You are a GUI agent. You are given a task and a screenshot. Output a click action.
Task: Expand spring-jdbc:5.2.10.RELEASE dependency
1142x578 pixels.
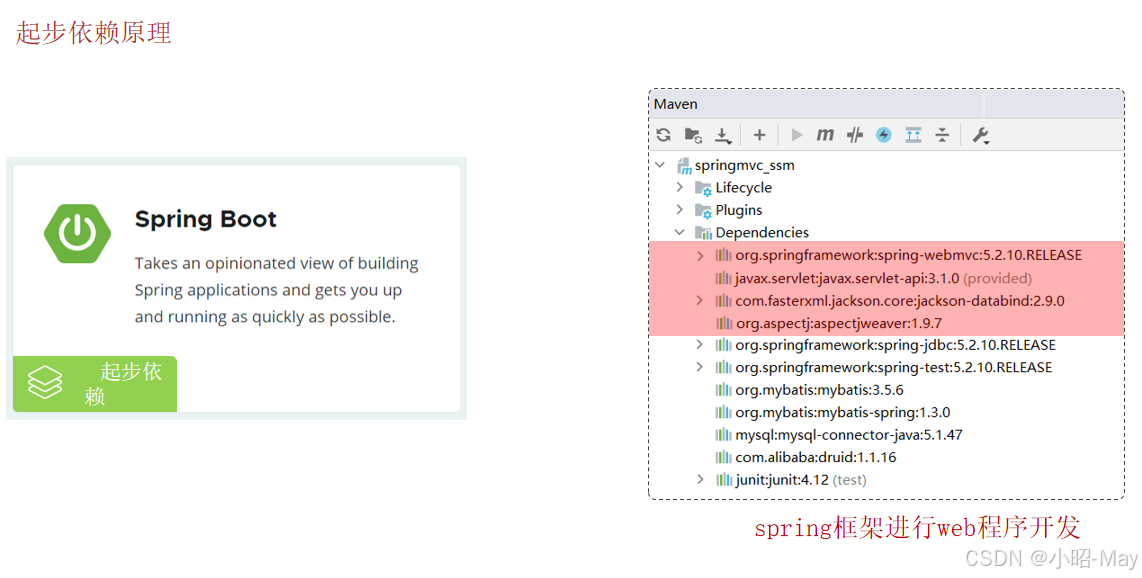pos(700,345)
